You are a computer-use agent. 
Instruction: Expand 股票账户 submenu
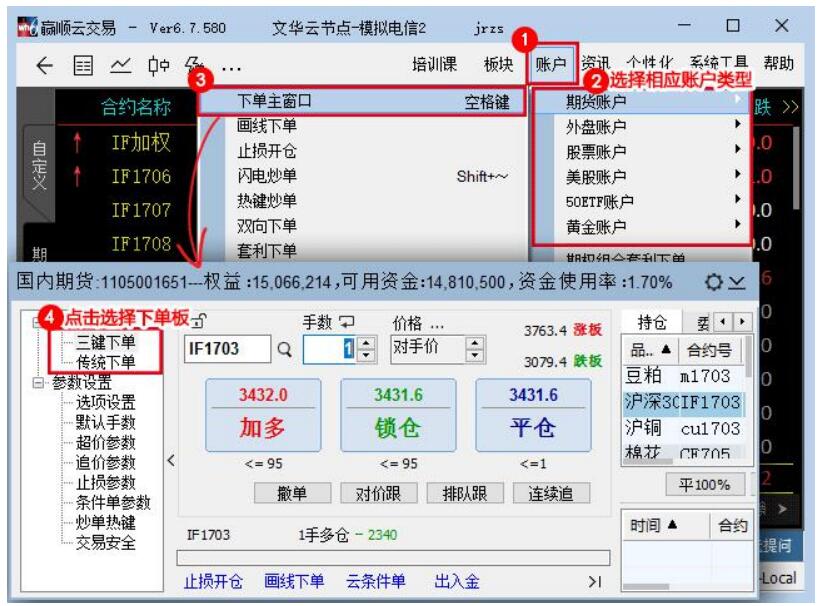point(641,152)
